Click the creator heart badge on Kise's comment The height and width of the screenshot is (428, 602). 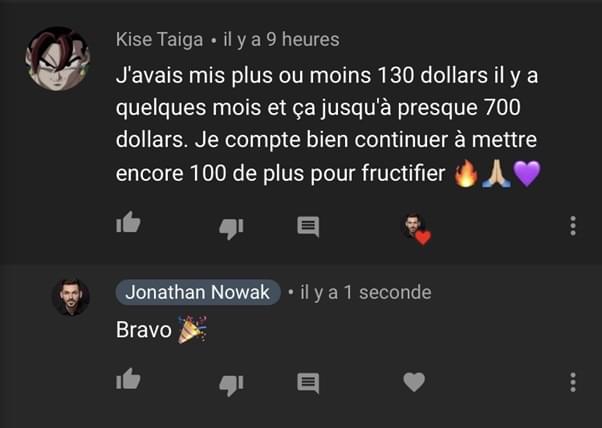pos(417,229)
